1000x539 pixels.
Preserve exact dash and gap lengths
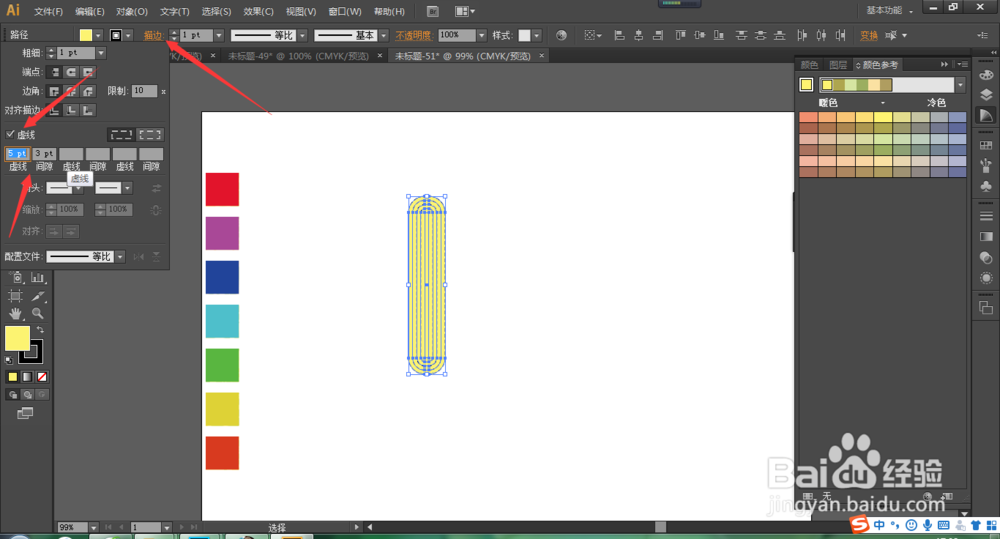coord(121,135)
